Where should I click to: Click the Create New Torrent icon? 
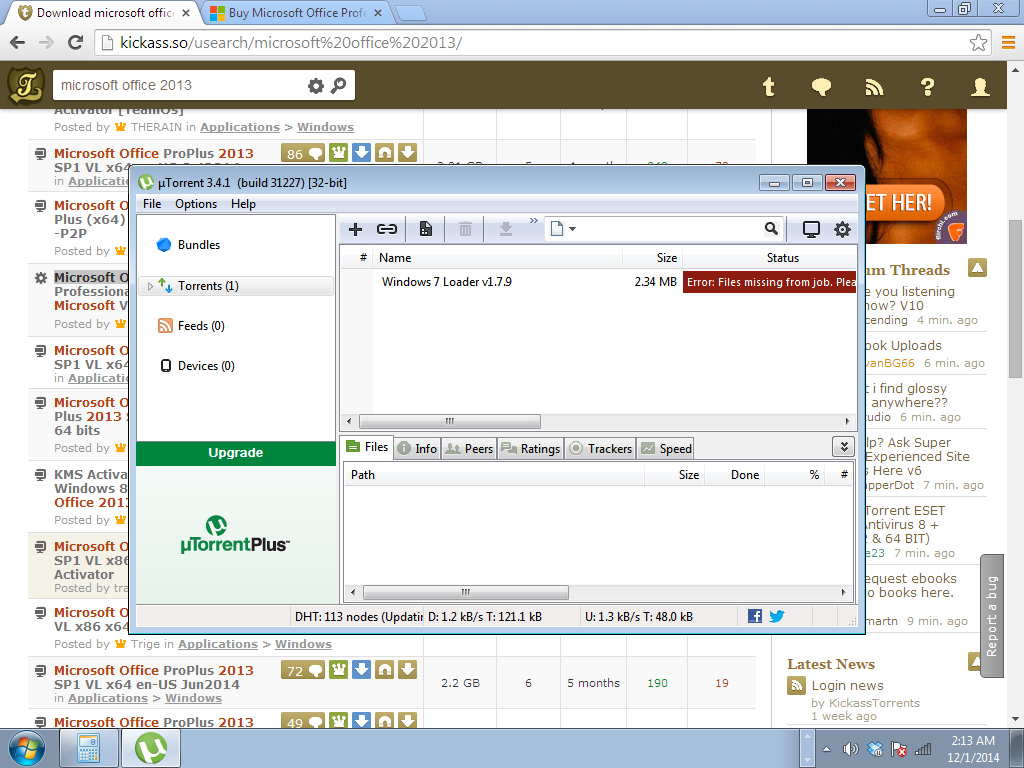(426, 229)
